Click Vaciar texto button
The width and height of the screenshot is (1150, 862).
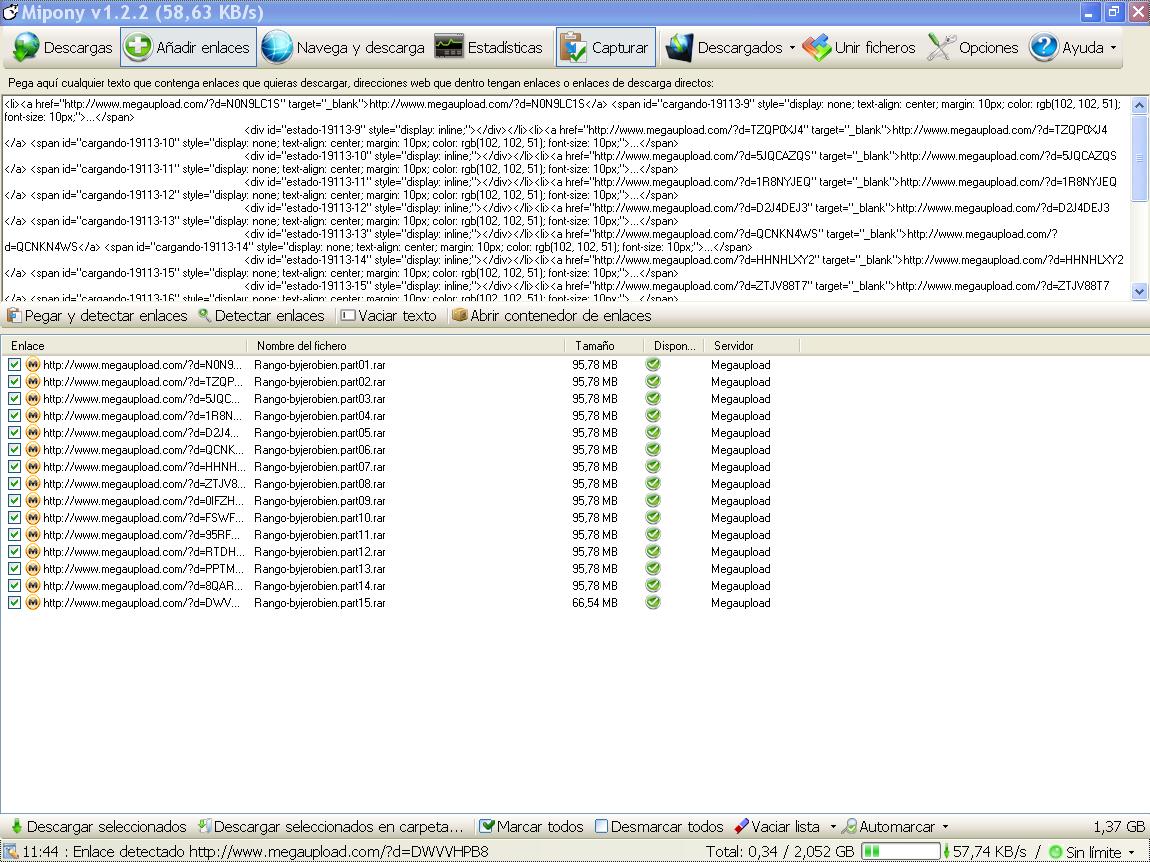tap(389, 315)
